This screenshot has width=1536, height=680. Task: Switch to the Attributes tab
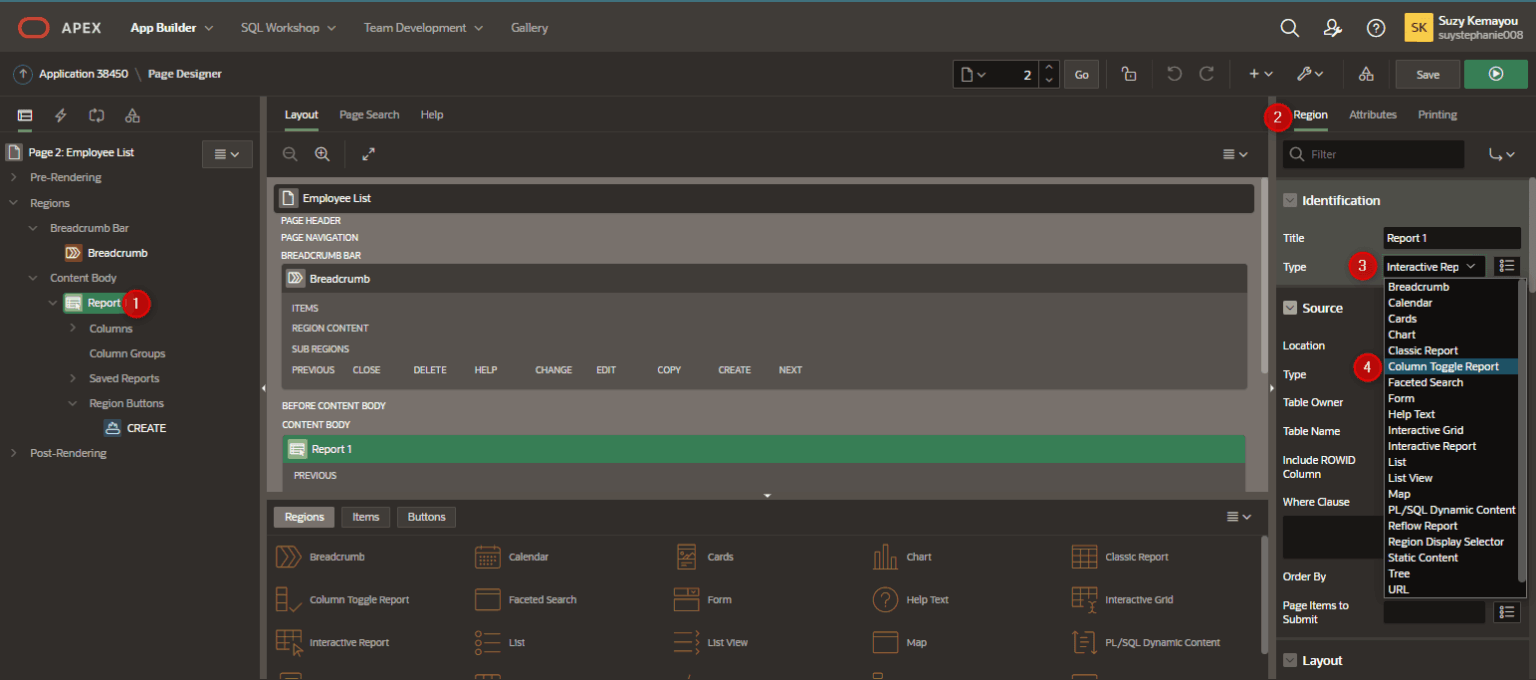(1372, 115)
